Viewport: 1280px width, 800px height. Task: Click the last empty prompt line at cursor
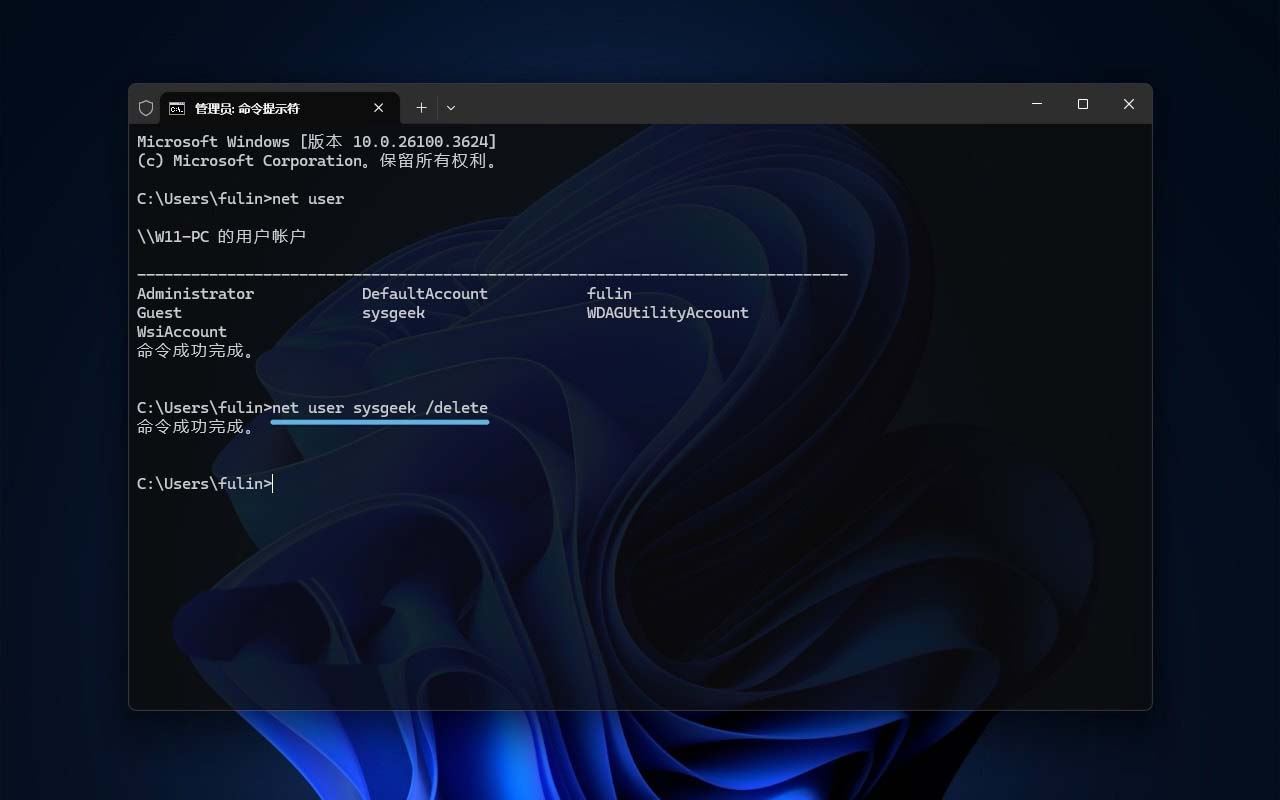point(272,484)
